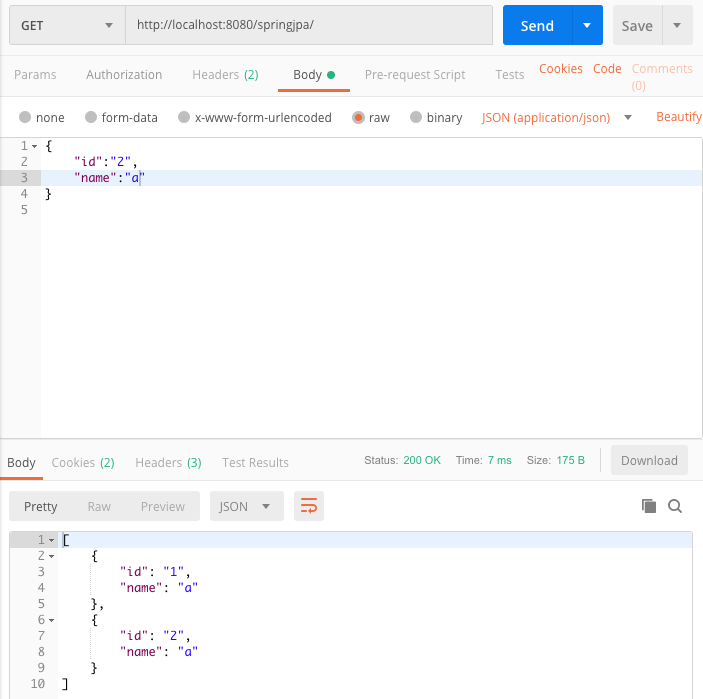Open the Tests tab
The image size is (703, 699).
(509, 74)
